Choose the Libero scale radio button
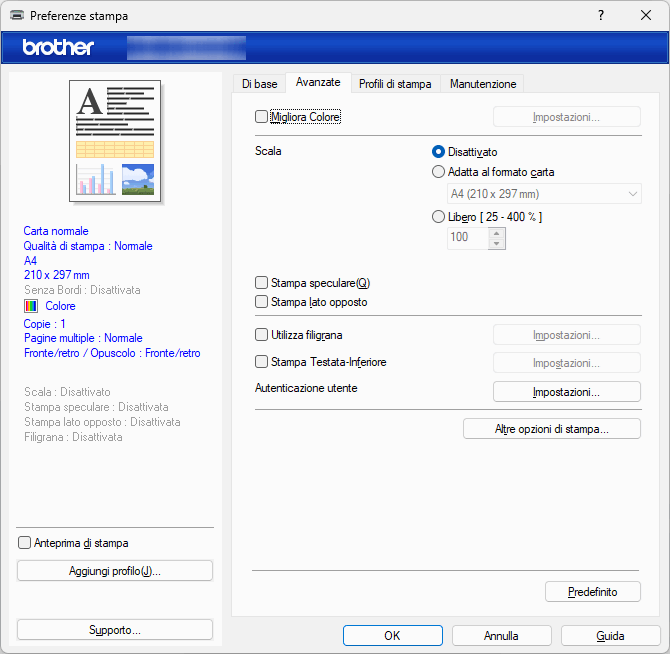670x654 pixels. click(438, 216)
